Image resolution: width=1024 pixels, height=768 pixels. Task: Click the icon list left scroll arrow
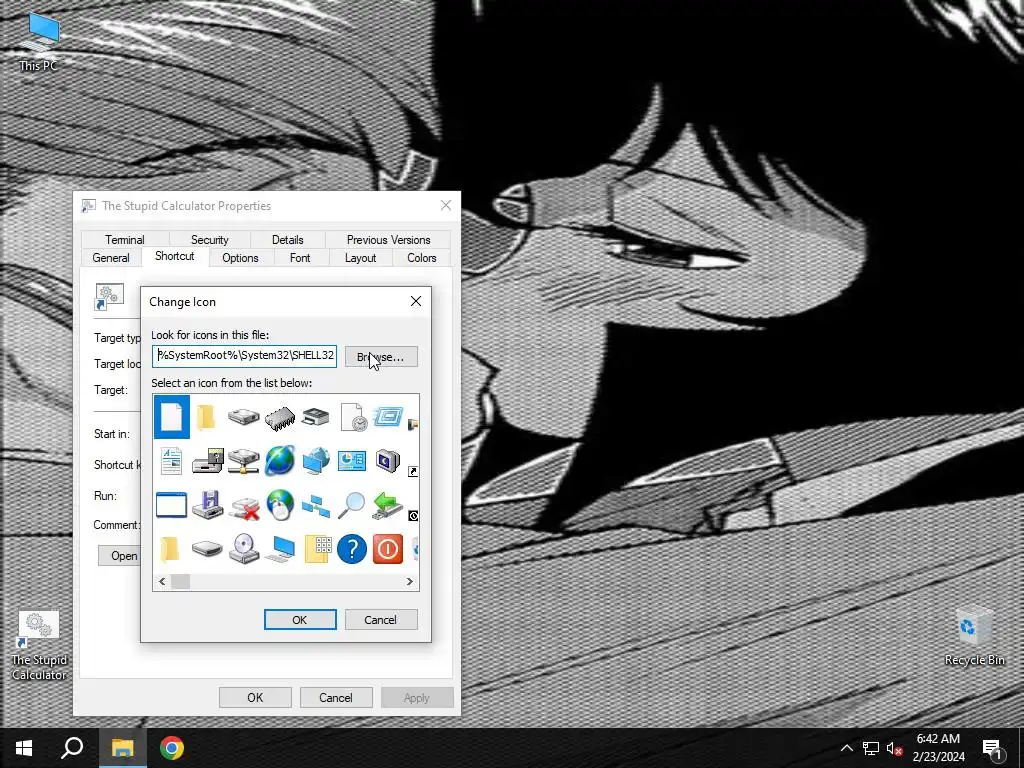coord(162,581)
